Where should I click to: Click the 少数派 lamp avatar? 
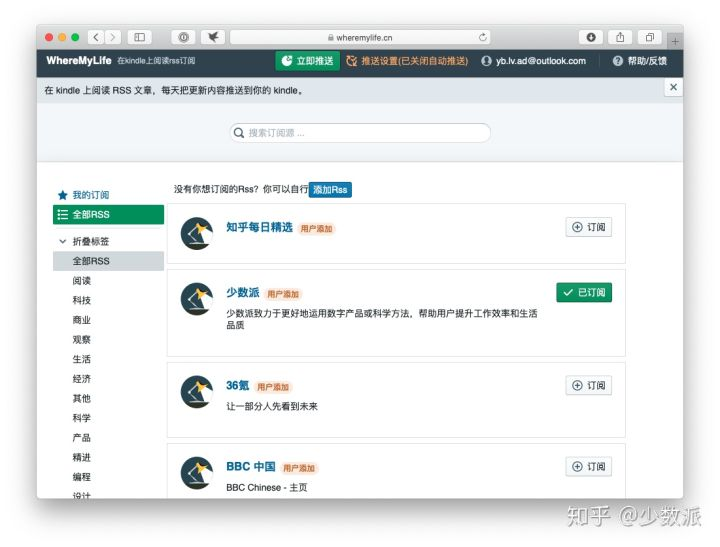point(197,299)
